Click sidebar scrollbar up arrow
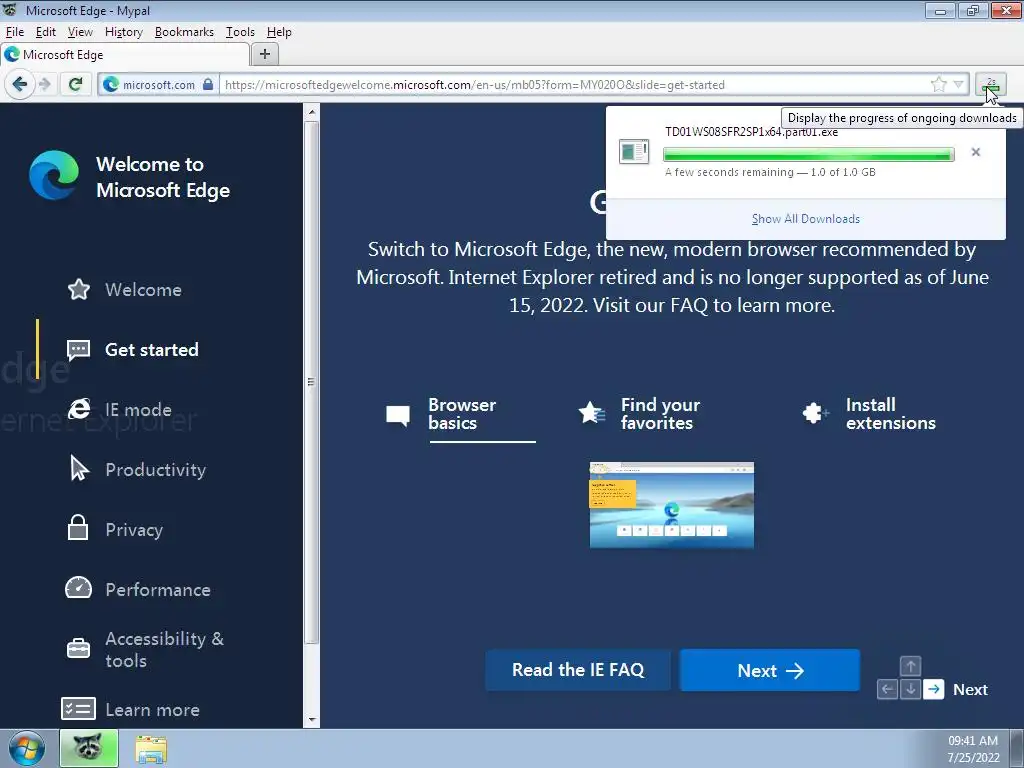Image resolution: width=1024 pixels, height=768 pixels. coord(312,112)
